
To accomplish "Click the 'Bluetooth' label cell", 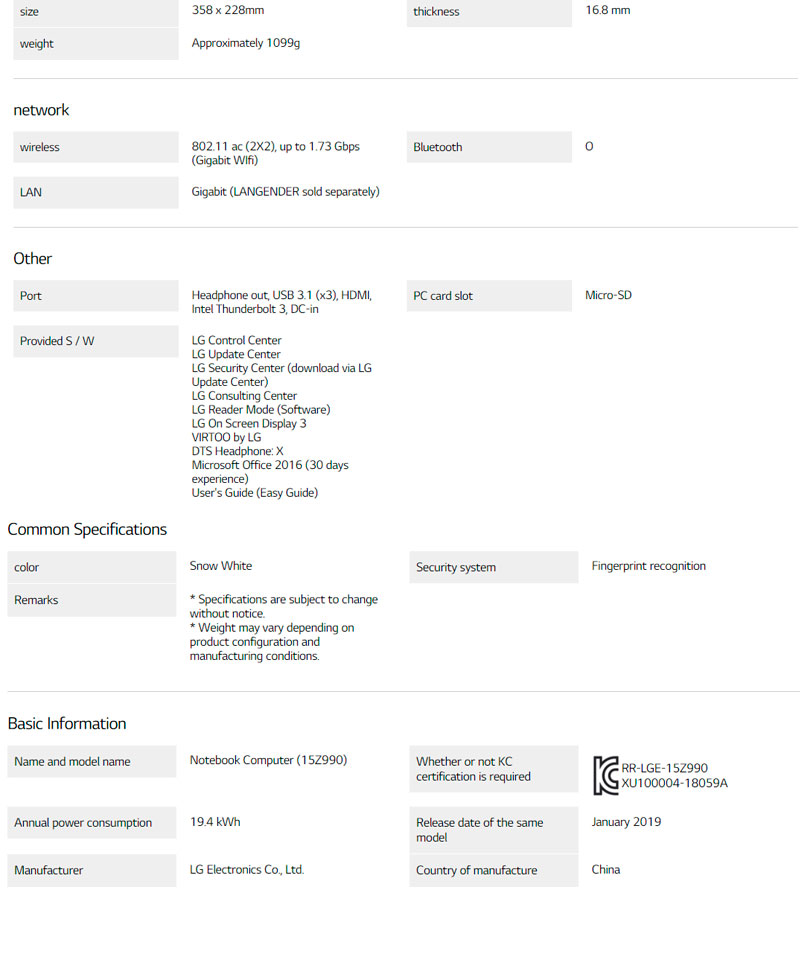I will coord(438,147).
